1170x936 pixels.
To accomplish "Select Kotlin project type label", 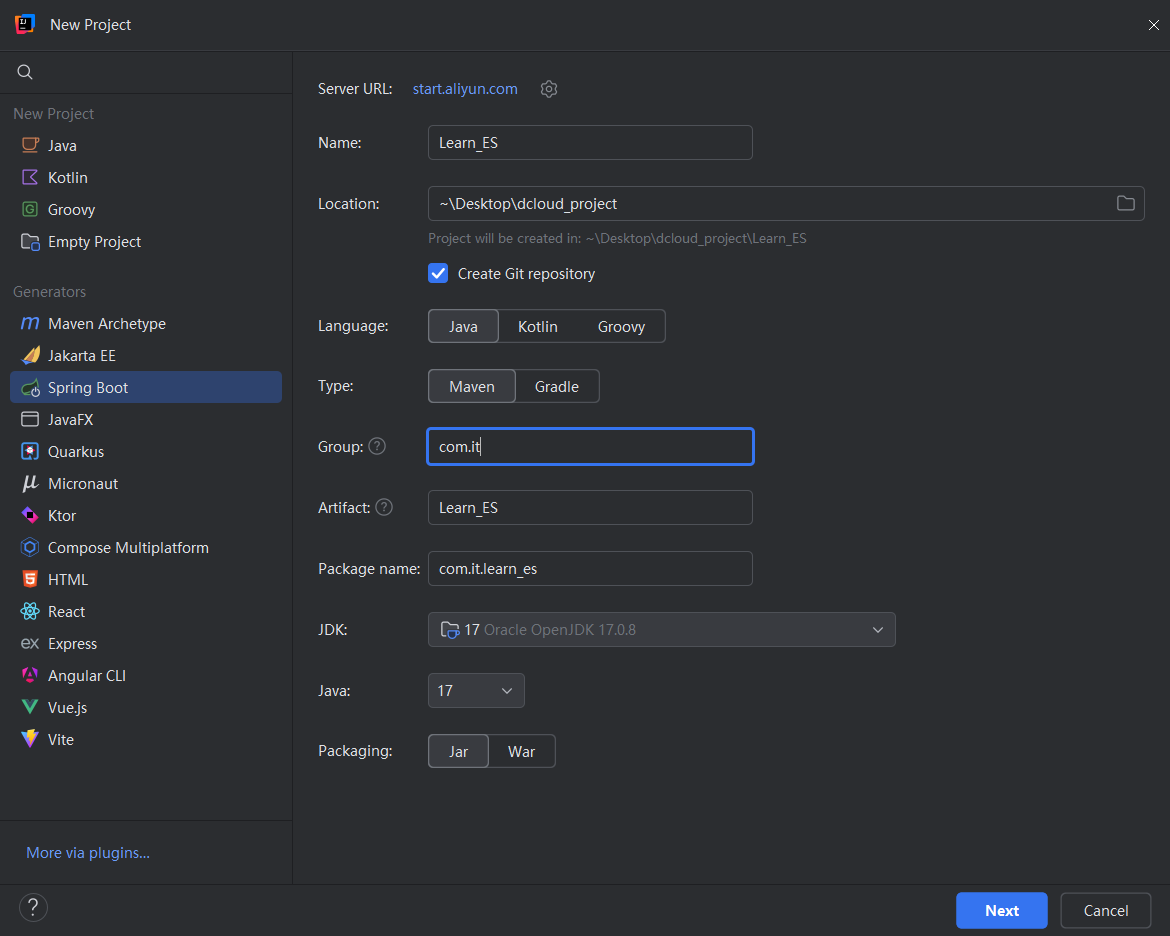I will pyautogui.click(x=68, y=178).
